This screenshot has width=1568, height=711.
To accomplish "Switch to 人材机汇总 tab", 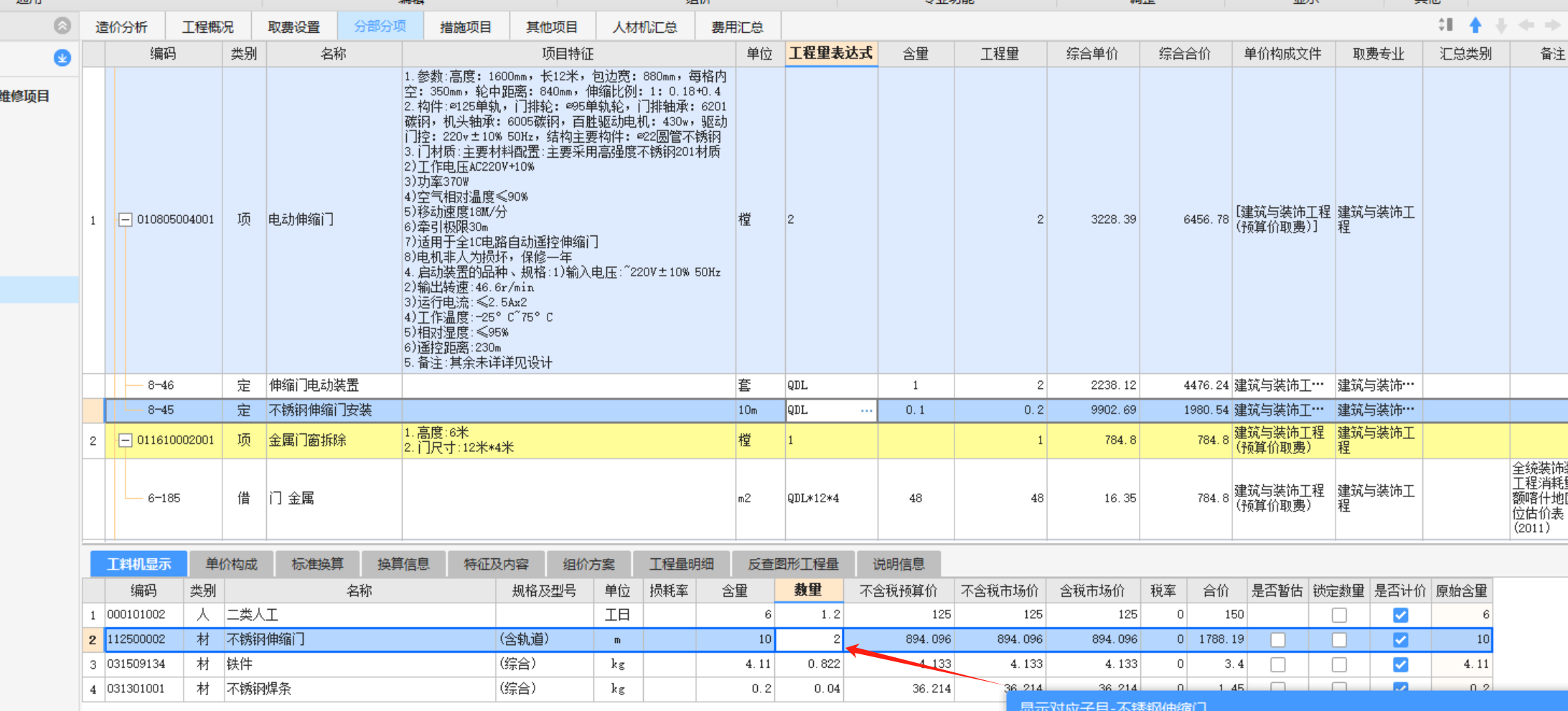I will coord(645,27).
